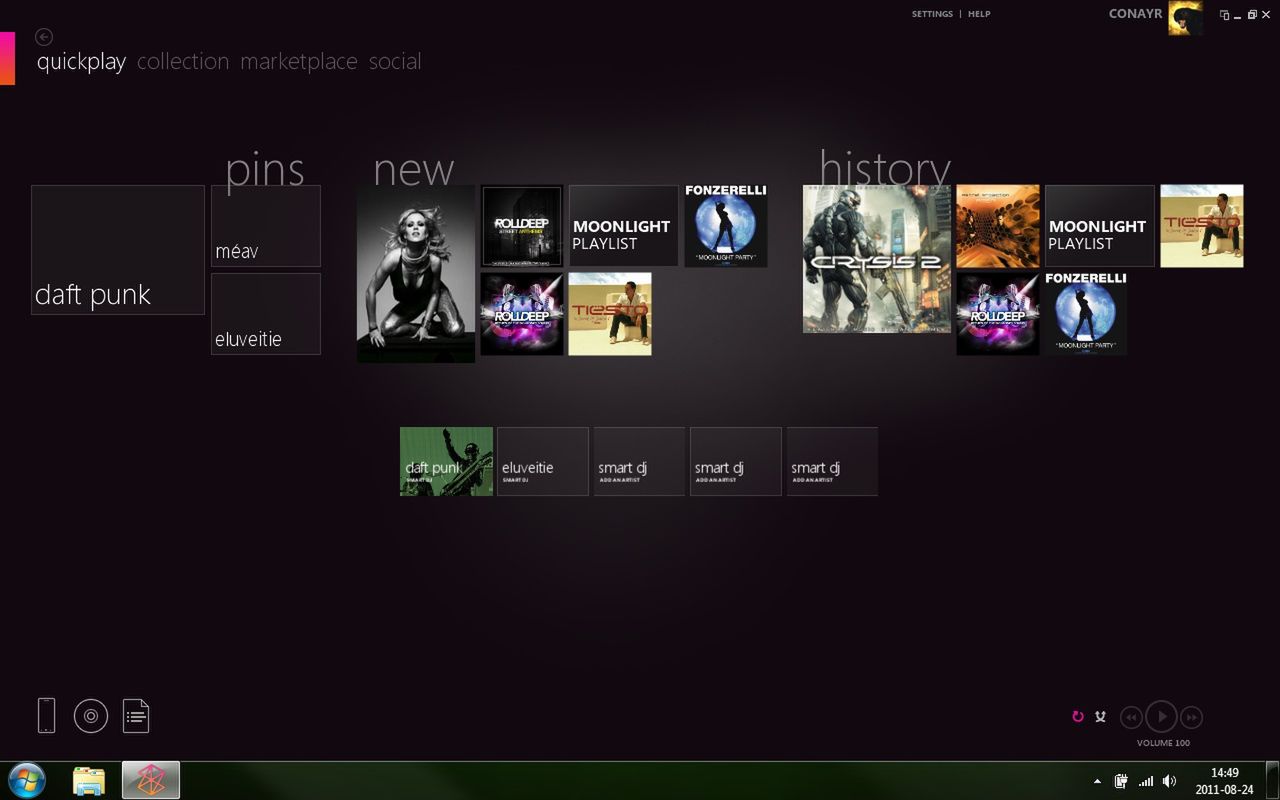Open the Windows Start menu
Image resolution: width=1280 pixels, height=800 pixels.
point(27,780)
